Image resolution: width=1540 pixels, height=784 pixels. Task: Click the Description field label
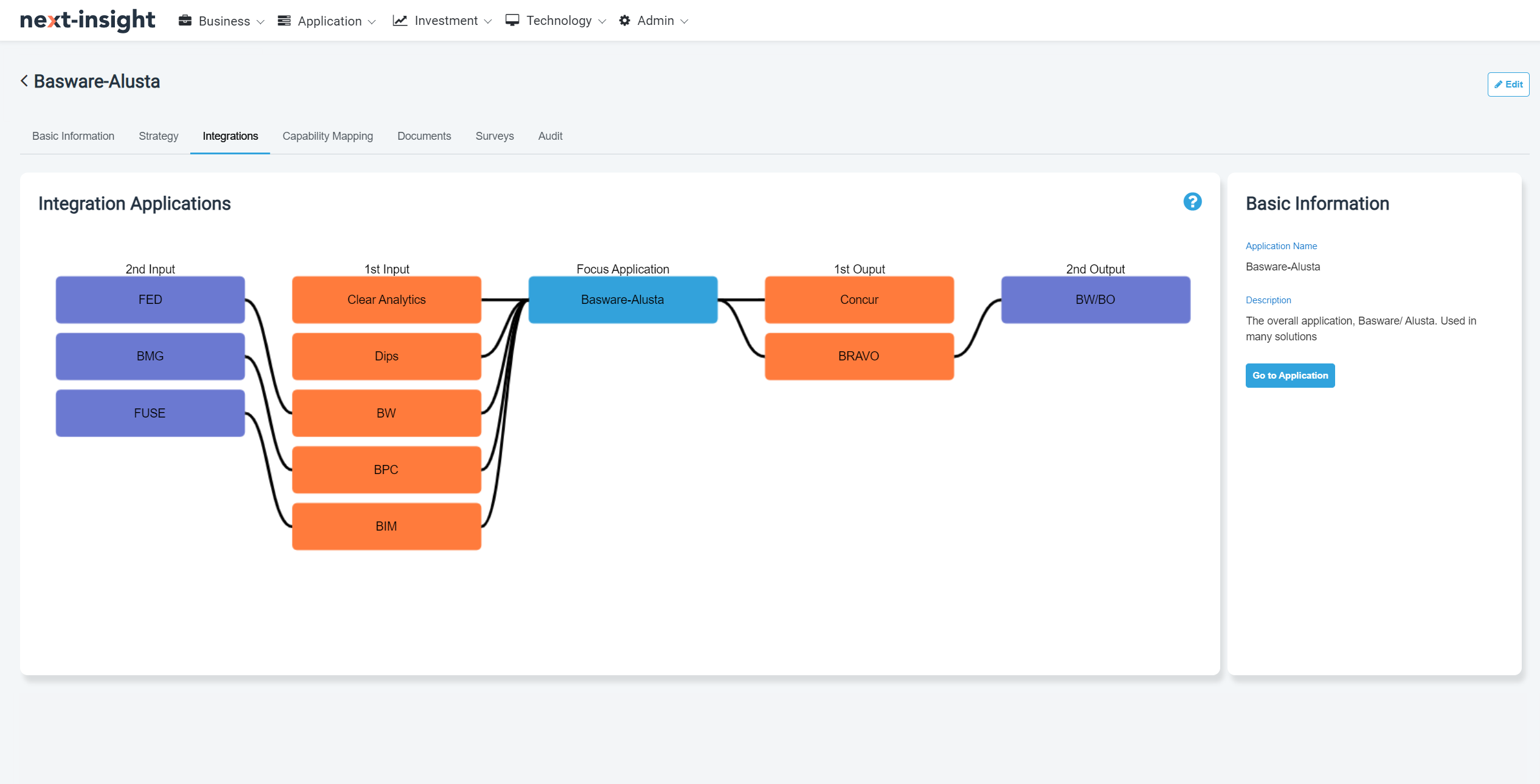[x=1268, y=300]
